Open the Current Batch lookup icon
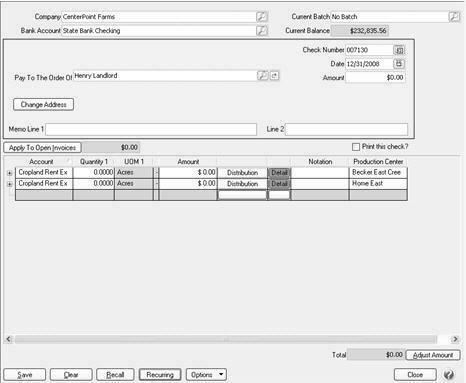The image size is (466, 383). point(454,16)
